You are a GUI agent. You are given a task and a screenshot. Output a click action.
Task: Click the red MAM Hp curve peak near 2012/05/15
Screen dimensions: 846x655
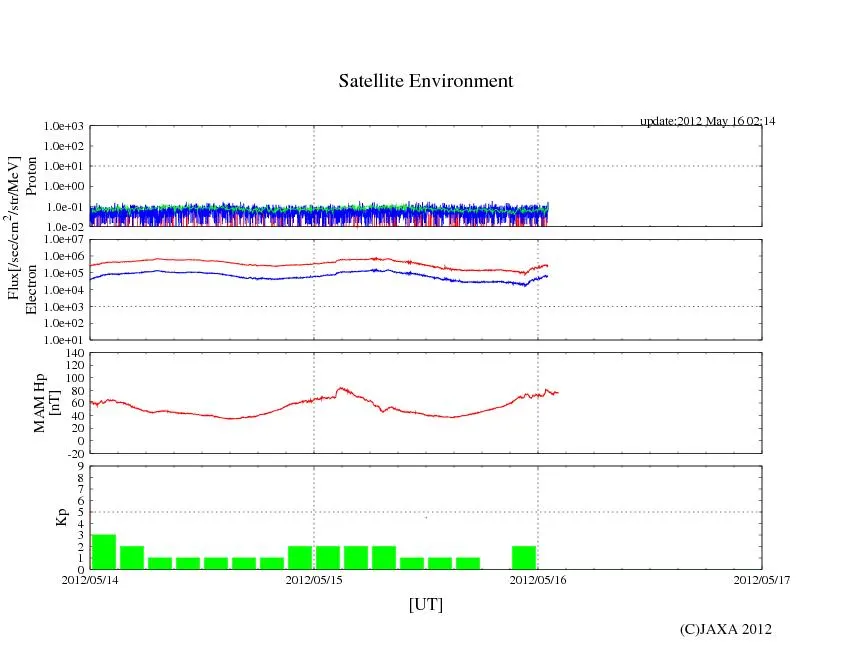click(x=341, y=389)
